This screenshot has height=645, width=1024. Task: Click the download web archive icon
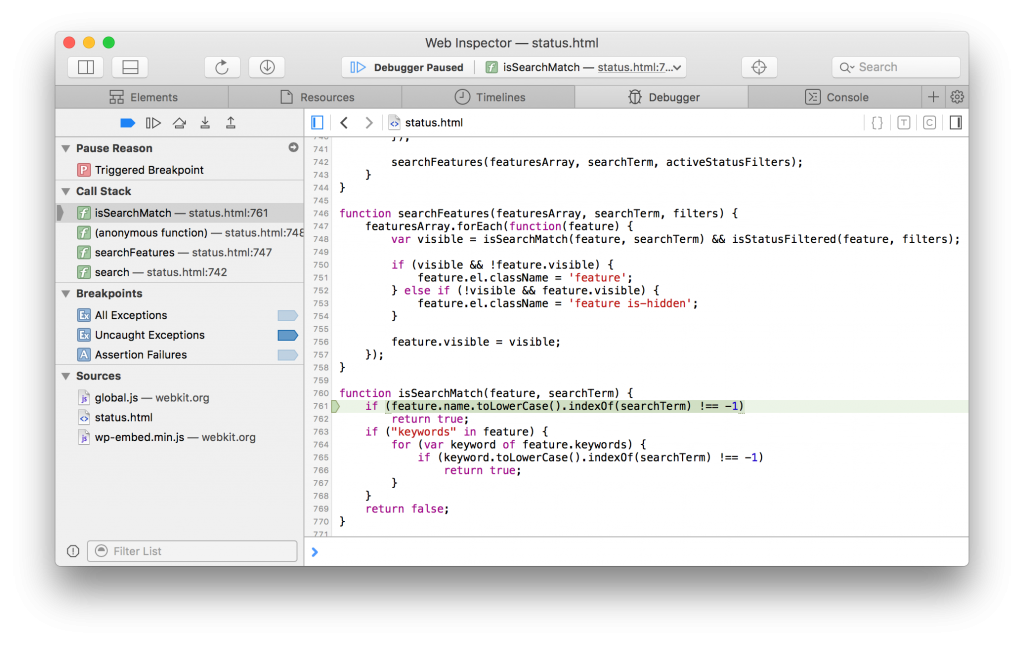pyautogui.click(x=267, y=67)
